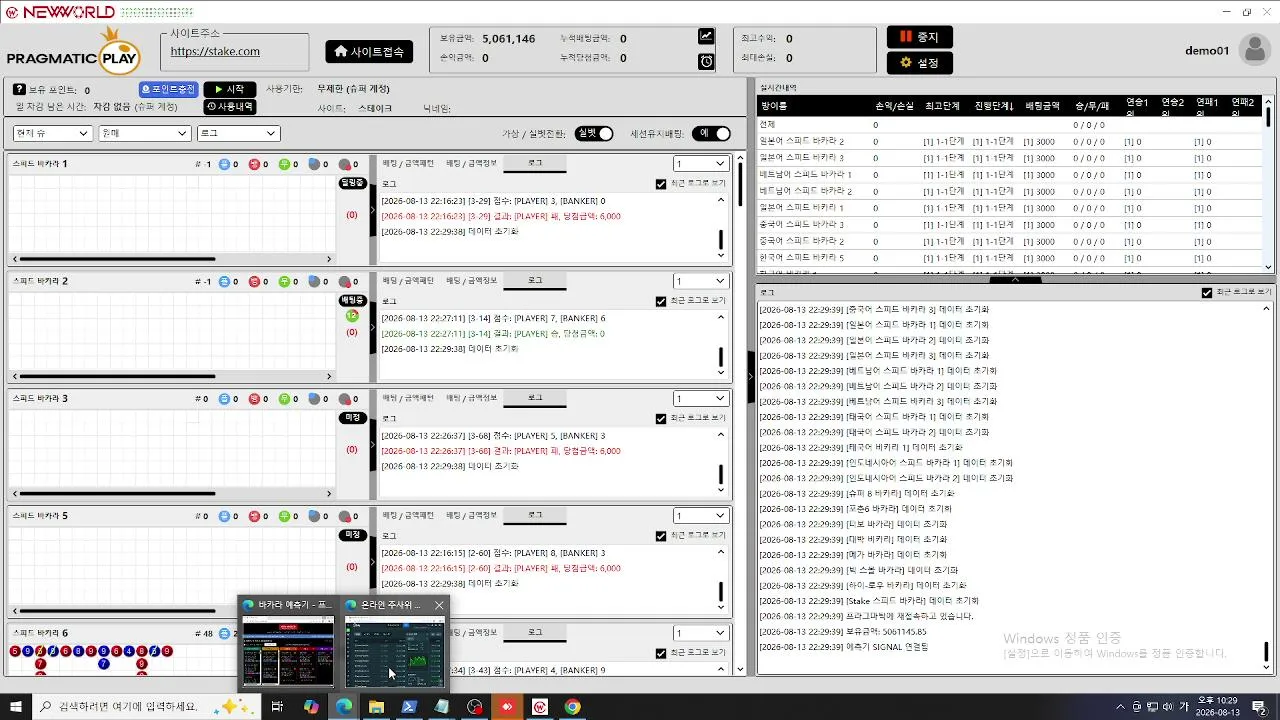Click the question mark help icon
1280x720 pixels.
tap(19, 90)
